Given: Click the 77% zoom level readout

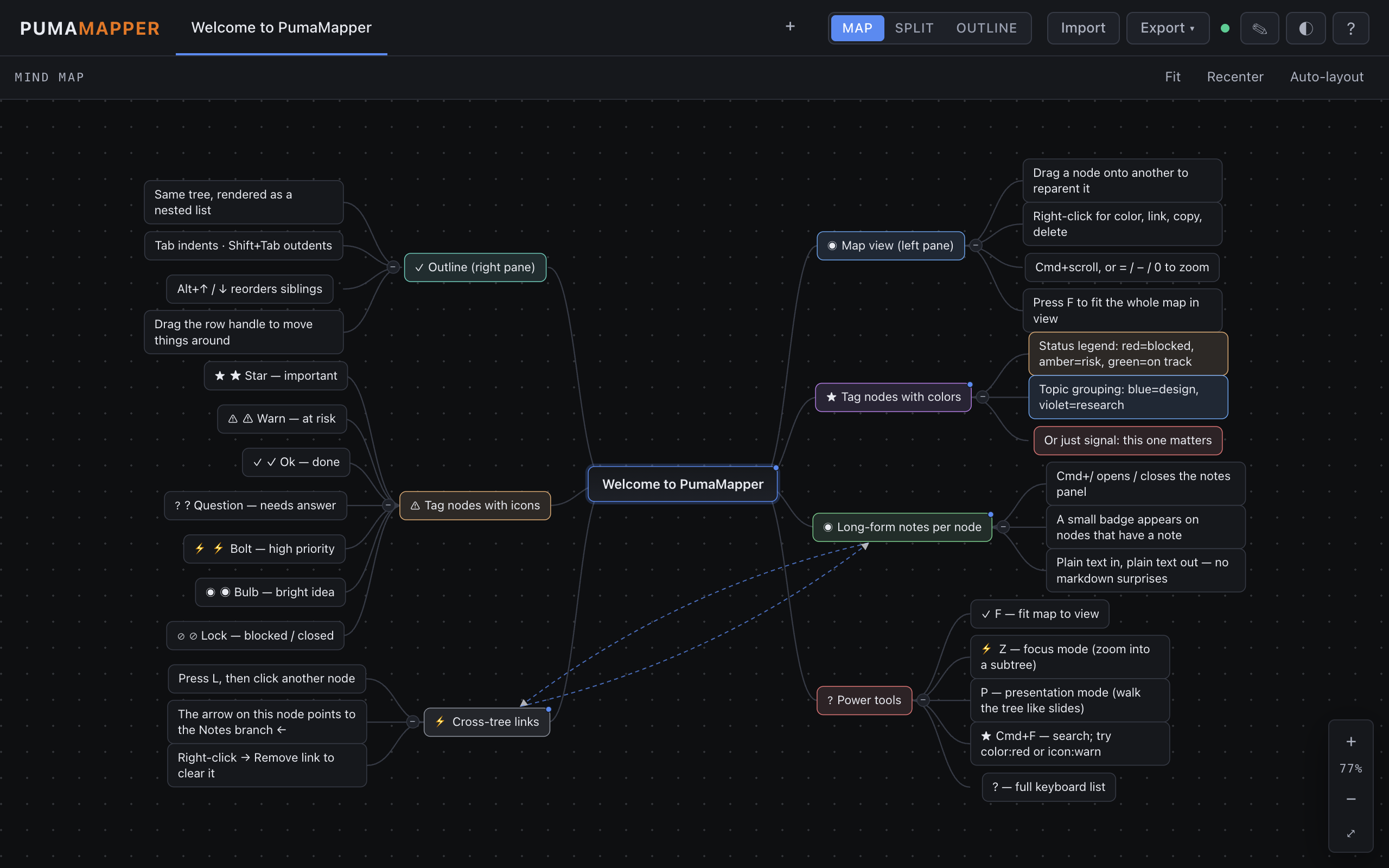Looking at the screenshot, I should click(x=1351, y=769).
